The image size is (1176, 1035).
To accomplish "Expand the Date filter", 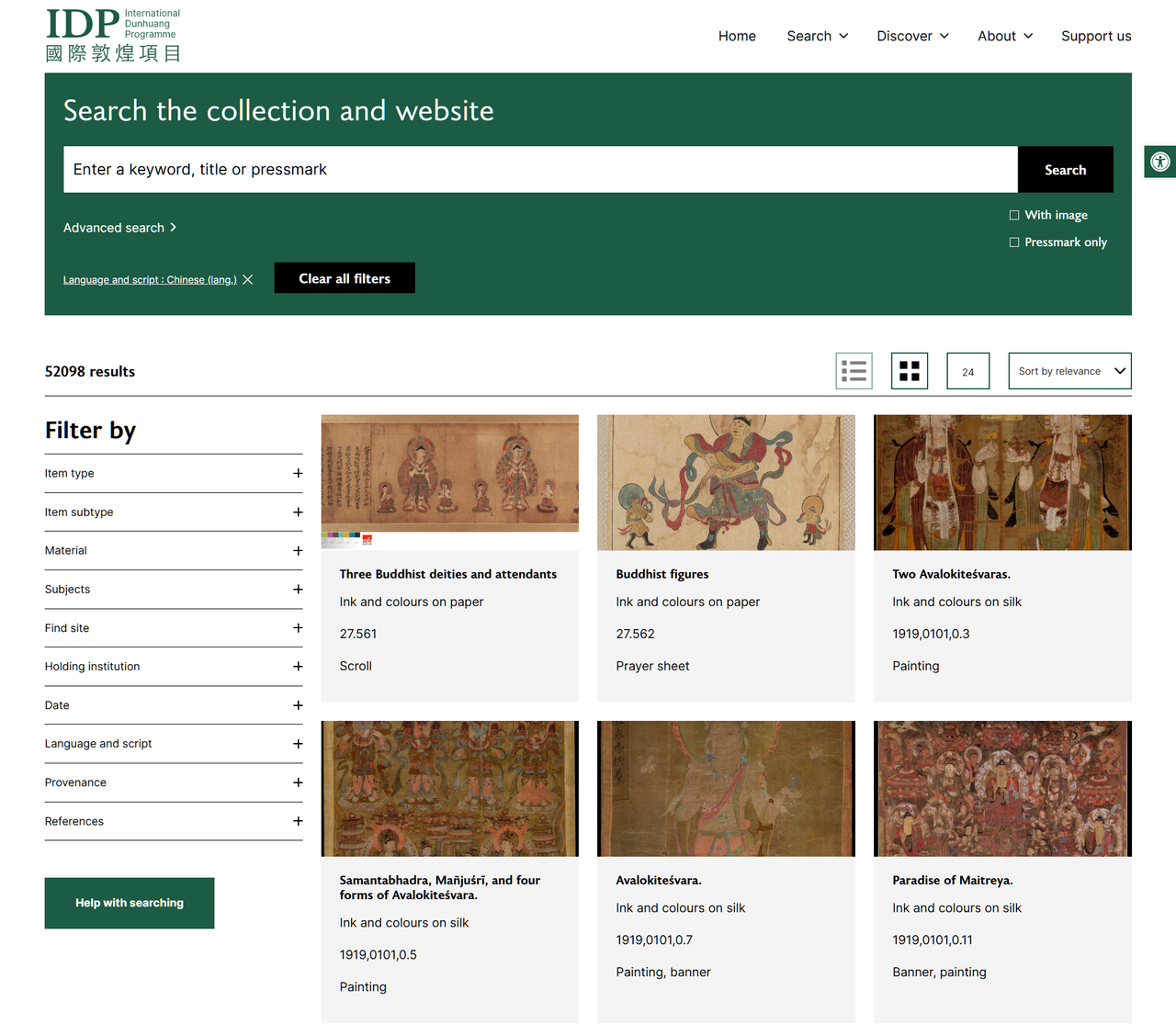I will [x=174, y=705].
